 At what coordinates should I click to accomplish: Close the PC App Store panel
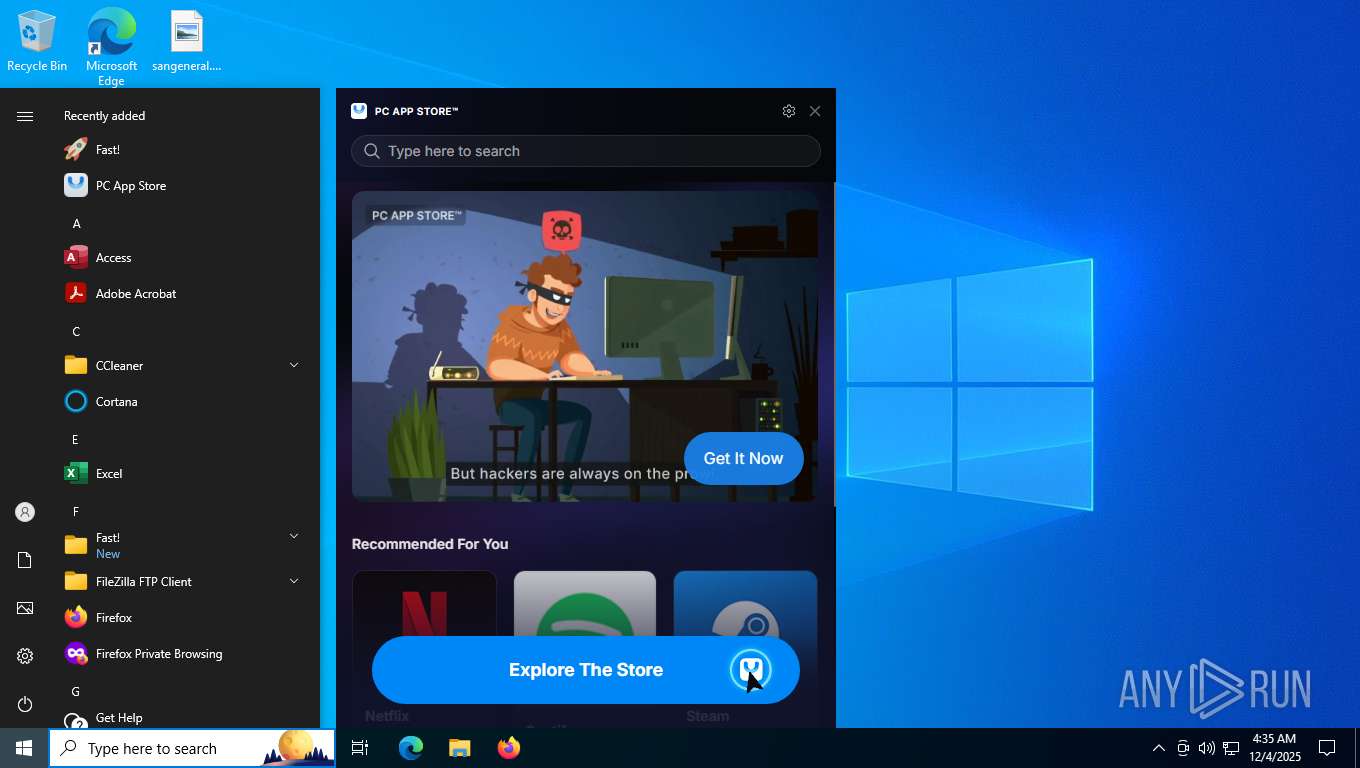click(x=815, y=111)
